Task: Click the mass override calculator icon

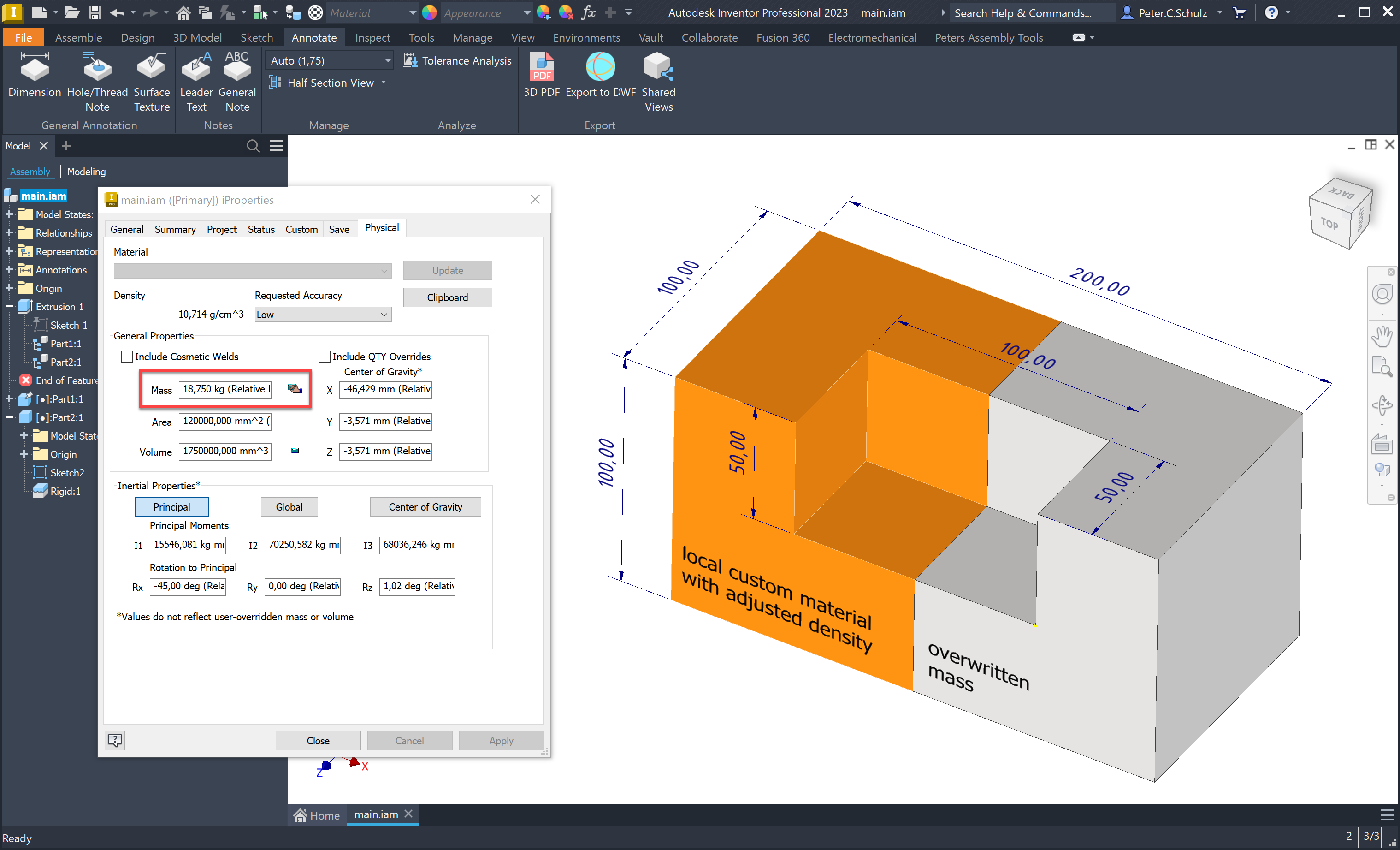Action: pyautogui.click(x=294, y=389)
